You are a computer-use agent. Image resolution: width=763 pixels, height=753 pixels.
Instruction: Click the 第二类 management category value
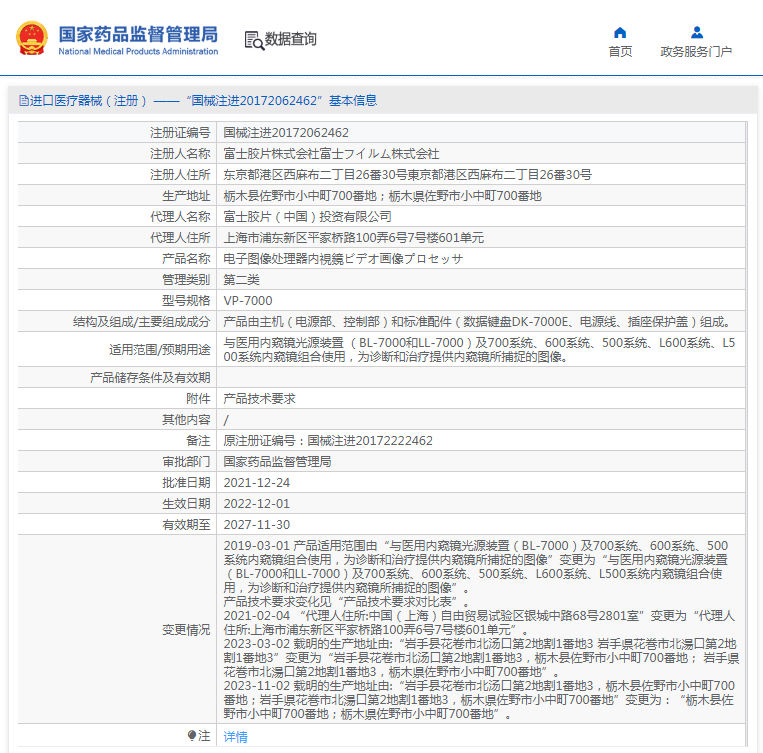pos(241,280)
